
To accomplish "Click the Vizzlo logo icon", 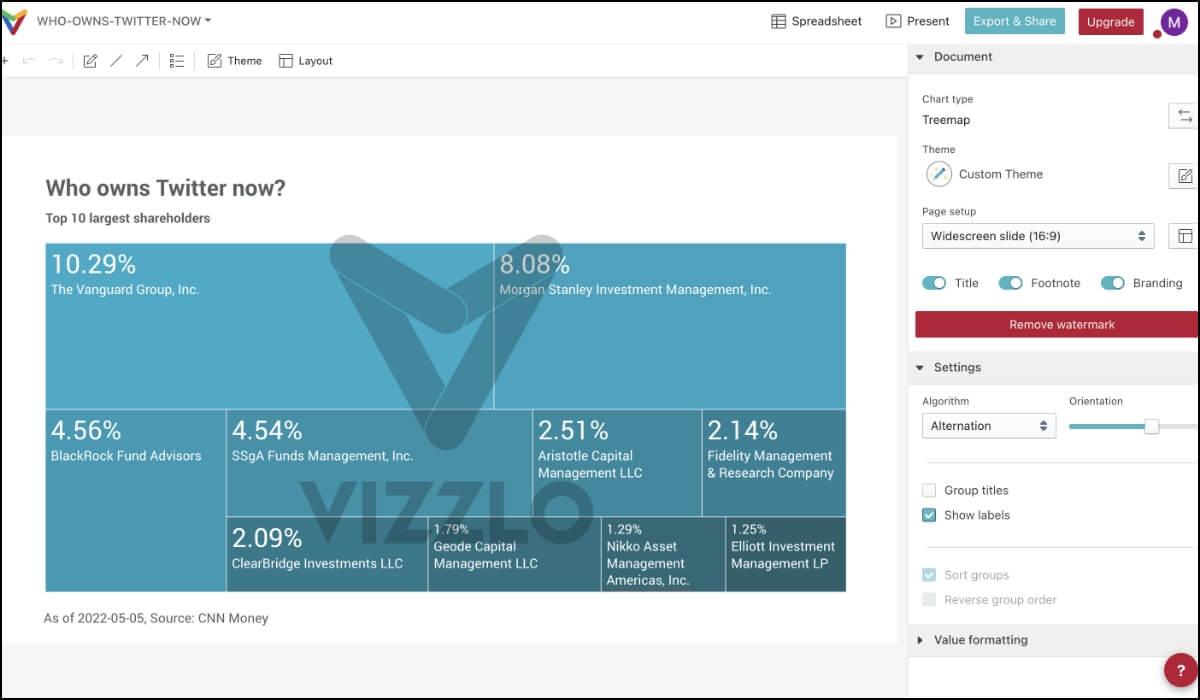I will pos(13,21).
